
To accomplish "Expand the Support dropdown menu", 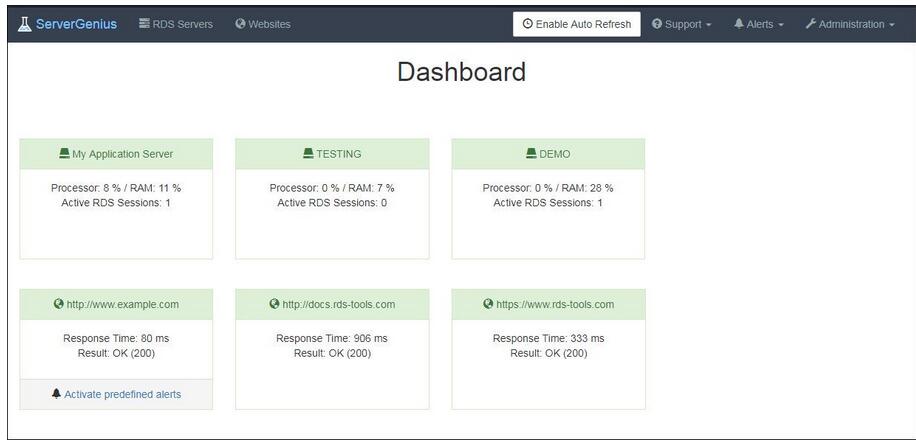I will 682,24.
